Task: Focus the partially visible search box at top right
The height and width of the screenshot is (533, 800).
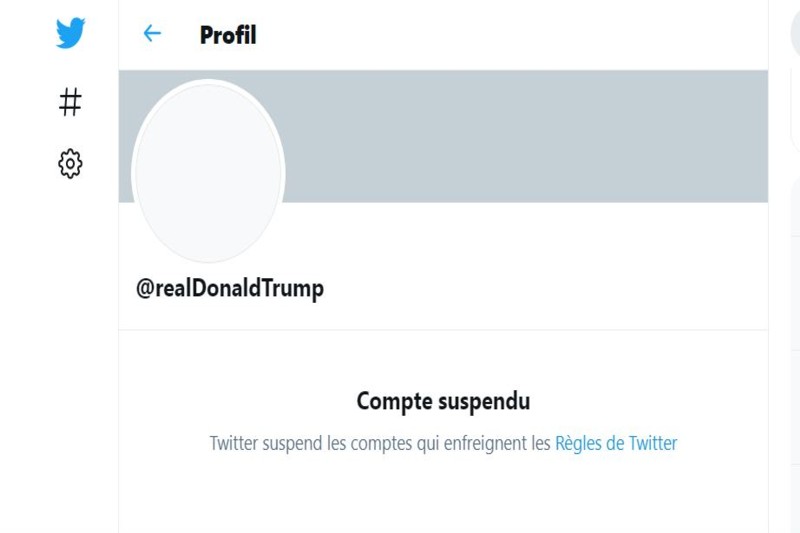Action: (x=794, y=34)
